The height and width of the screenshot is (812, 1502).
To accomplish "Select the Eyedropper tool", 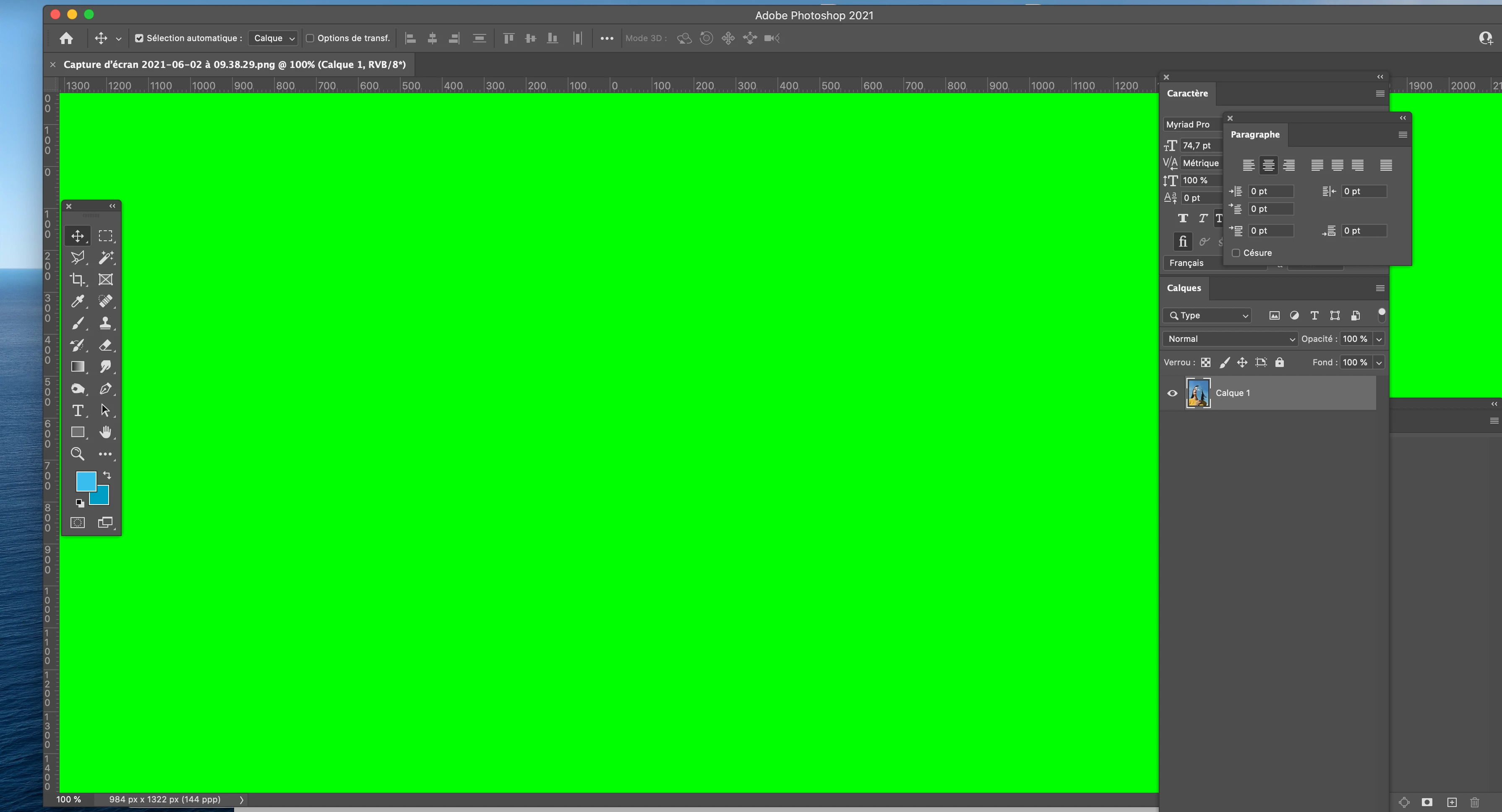I will 77,302.
